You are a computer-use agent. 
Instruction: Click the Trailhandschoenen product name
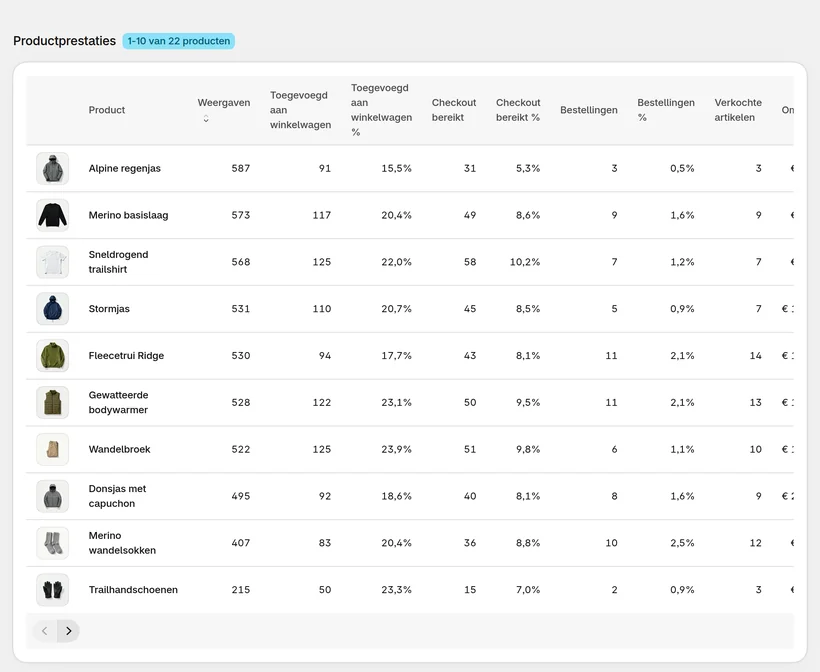click(133, 589)
